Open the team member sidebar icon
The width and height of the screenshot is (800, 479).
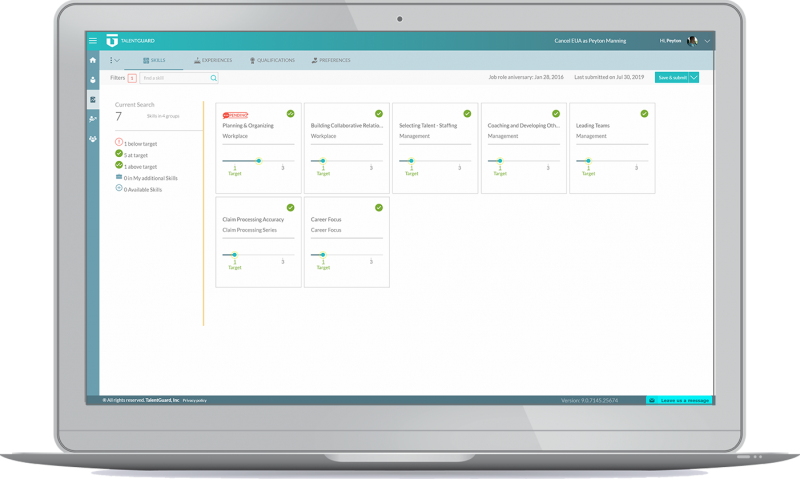(x=93, y=119)
